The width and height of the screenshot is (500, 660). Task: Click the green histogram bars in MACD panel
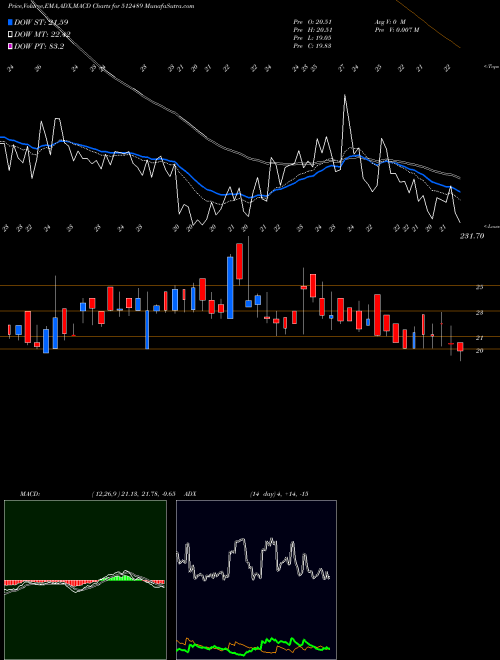click(x=121, y=578)
